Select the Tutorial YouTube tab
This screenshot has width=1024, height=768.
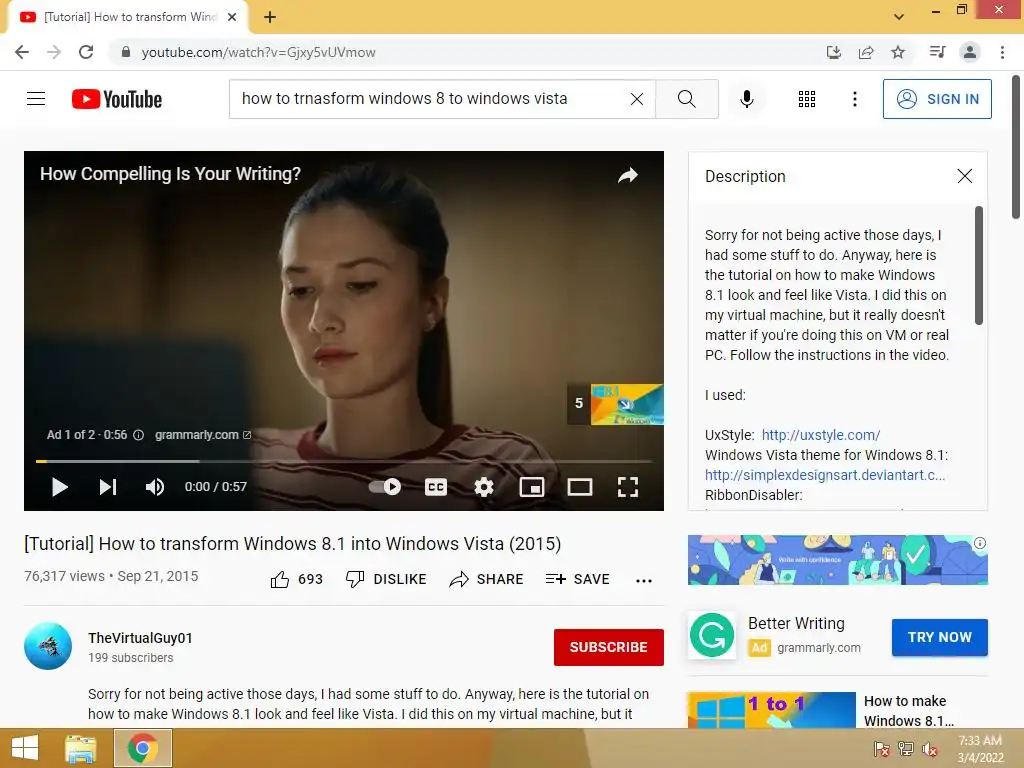(127, 17)
